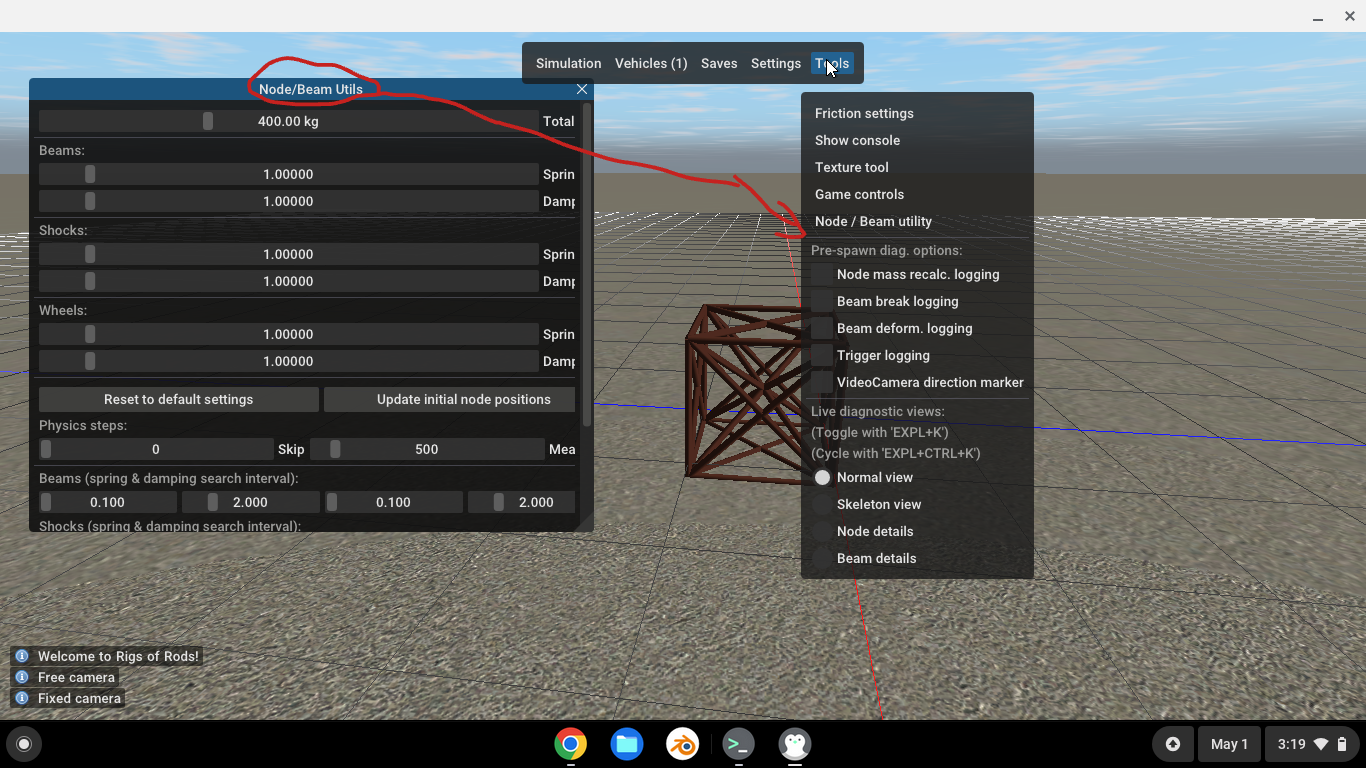
Task: Open the notification tray upload icon
Action: 1173,744
